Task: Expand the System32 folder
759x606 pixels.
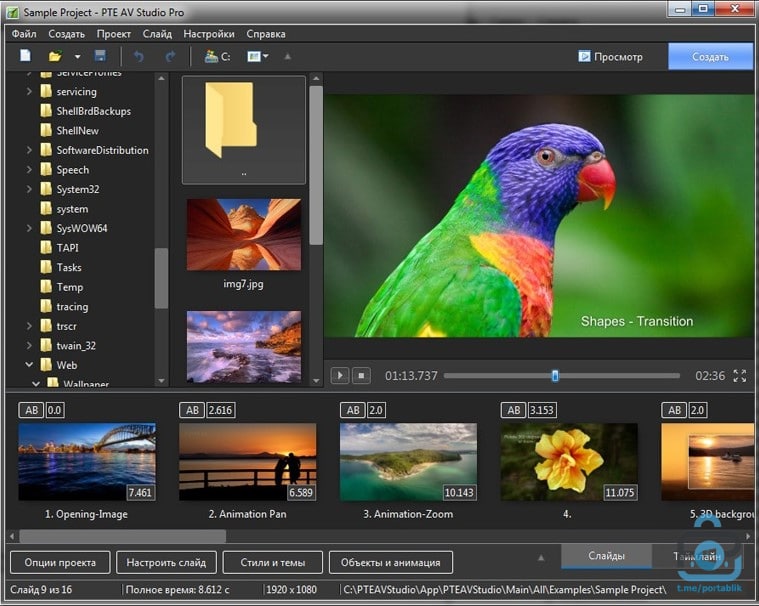Action: (29, 189)
